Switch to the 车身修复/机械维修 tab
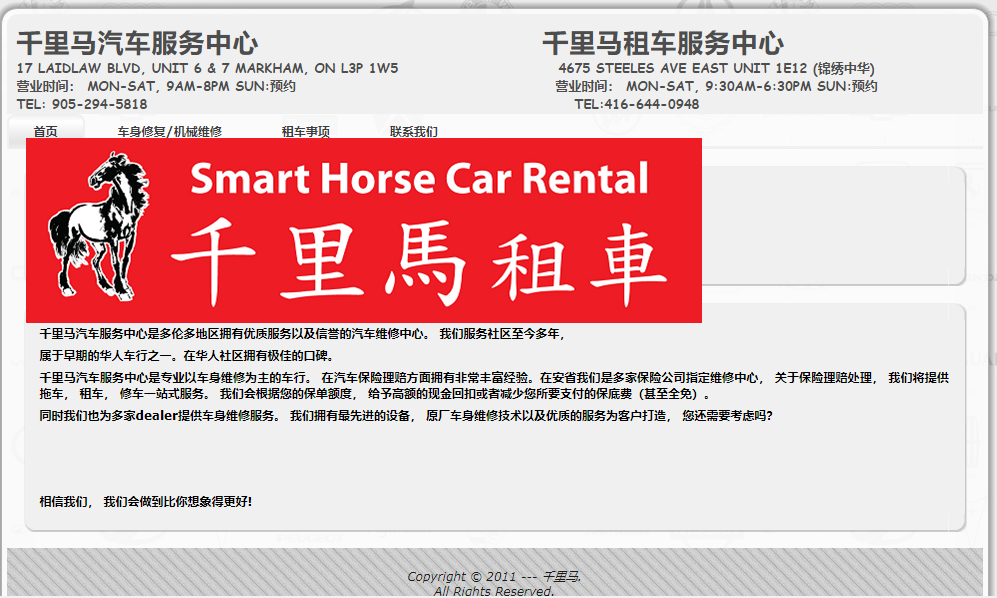Viewport: 997px width, 598px height. tap(169, 131)
